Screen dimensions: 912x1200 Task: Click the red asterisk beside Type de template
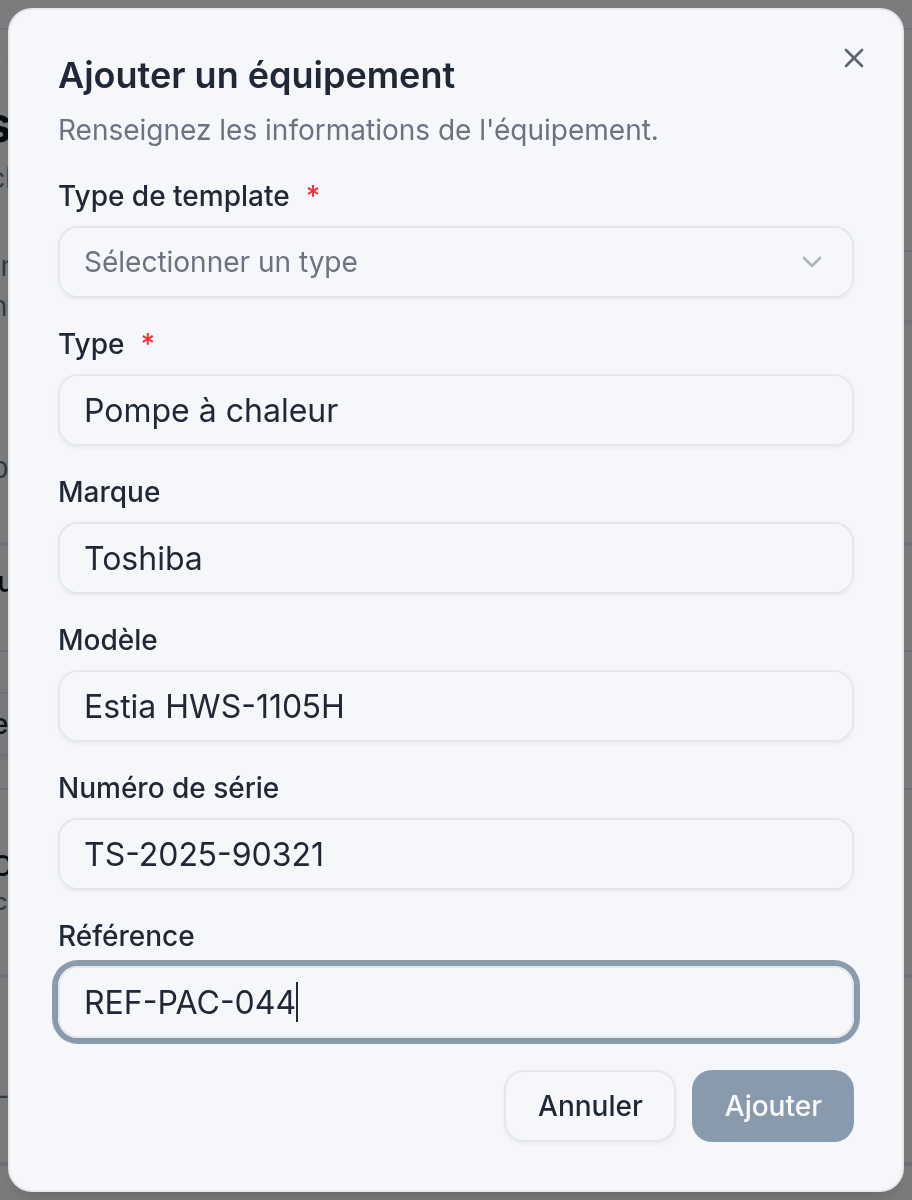pyautogui.click(x=313, y=194)
